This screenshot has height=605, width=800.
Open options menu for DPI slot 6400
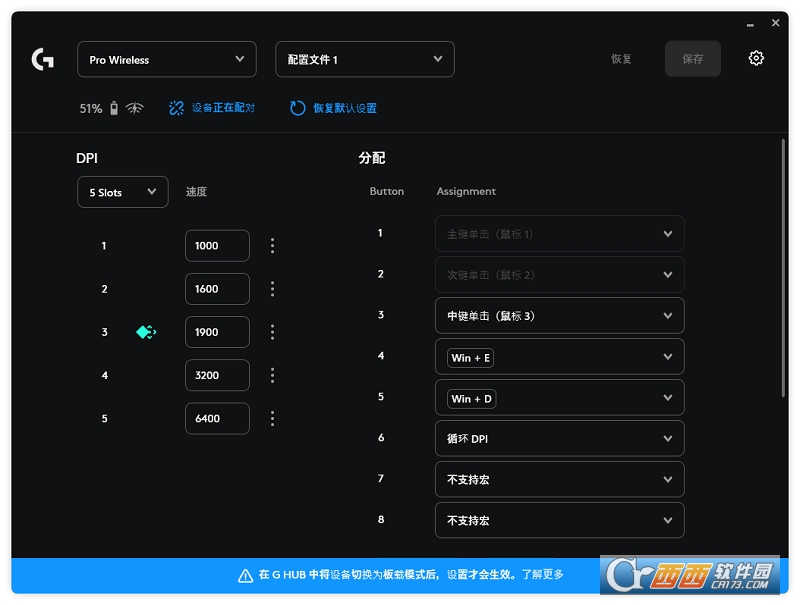tap(272, 419)
